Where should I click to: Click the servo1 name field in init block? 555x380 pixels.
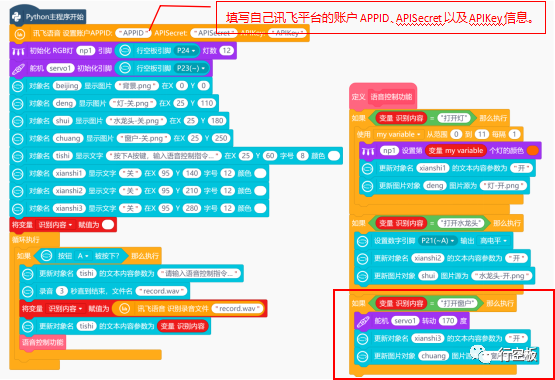click(x=61, y=68)
